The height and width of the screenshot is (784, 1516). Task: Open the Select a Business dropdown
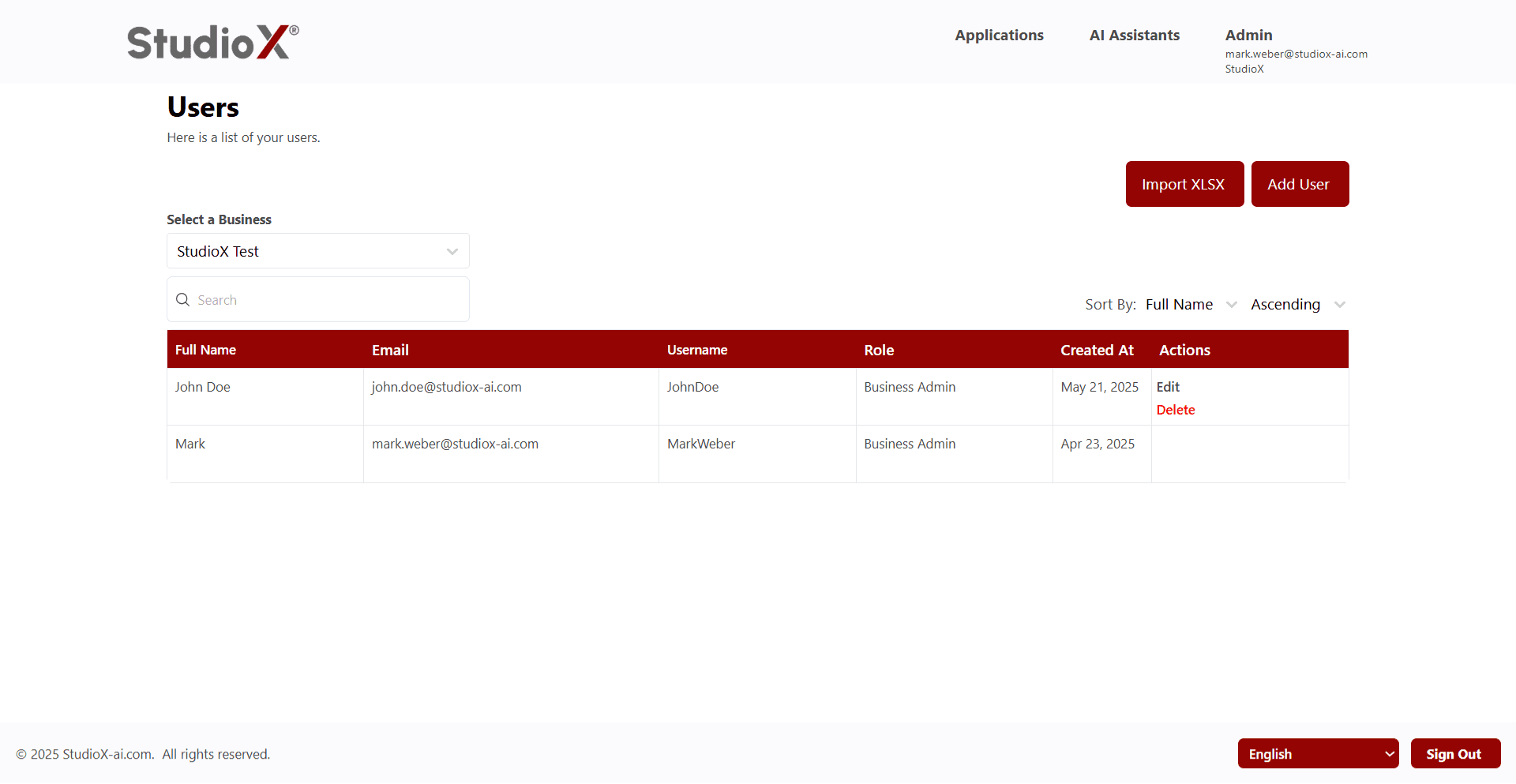point(317,251)
